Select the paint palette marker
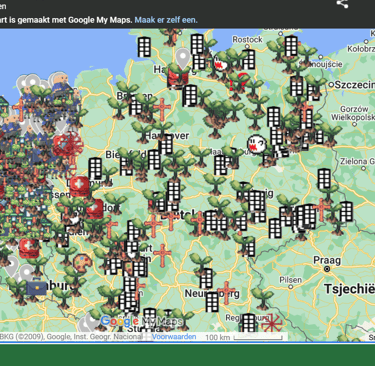 click(82, 263)
